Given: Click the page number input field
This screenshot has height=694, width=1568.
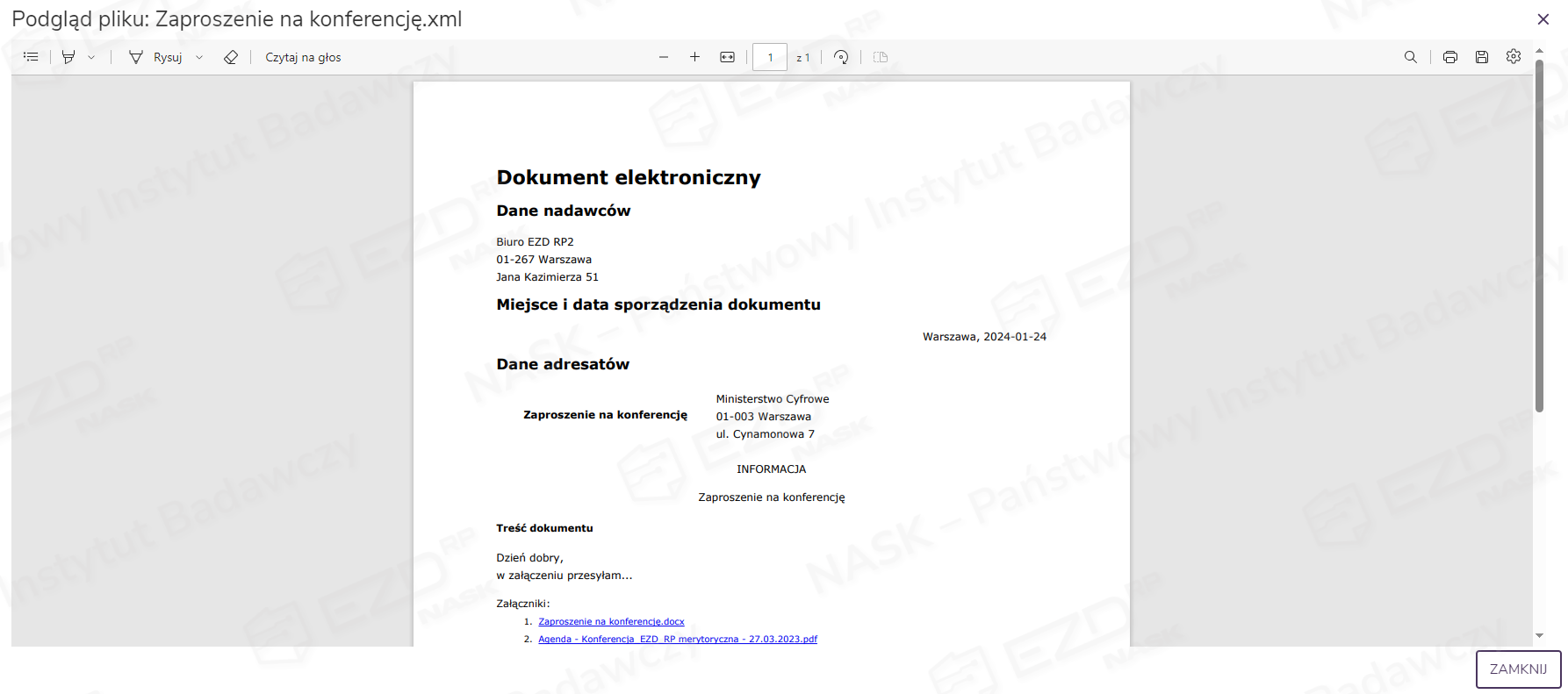Looking at the screenshot, I should (770, 57).
